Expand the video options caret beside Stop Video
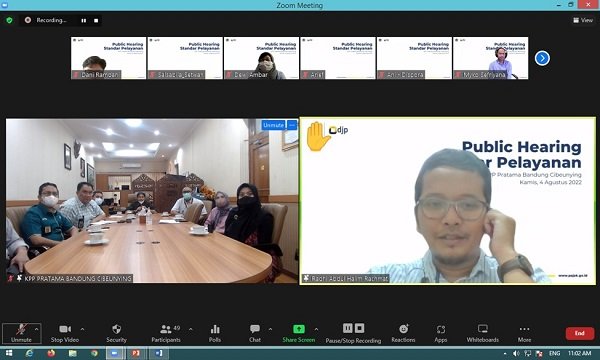Screen dimensions: 600x360 (x=82, y=329)
